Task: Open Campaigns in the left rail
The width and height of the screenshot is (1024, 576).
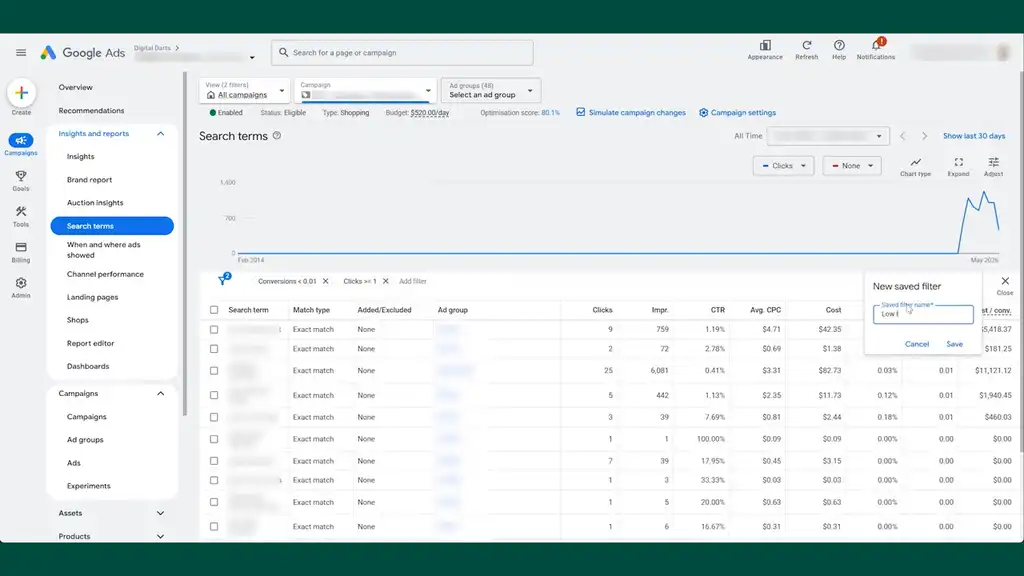Action: pyautogui.click(x=21, y=144)
